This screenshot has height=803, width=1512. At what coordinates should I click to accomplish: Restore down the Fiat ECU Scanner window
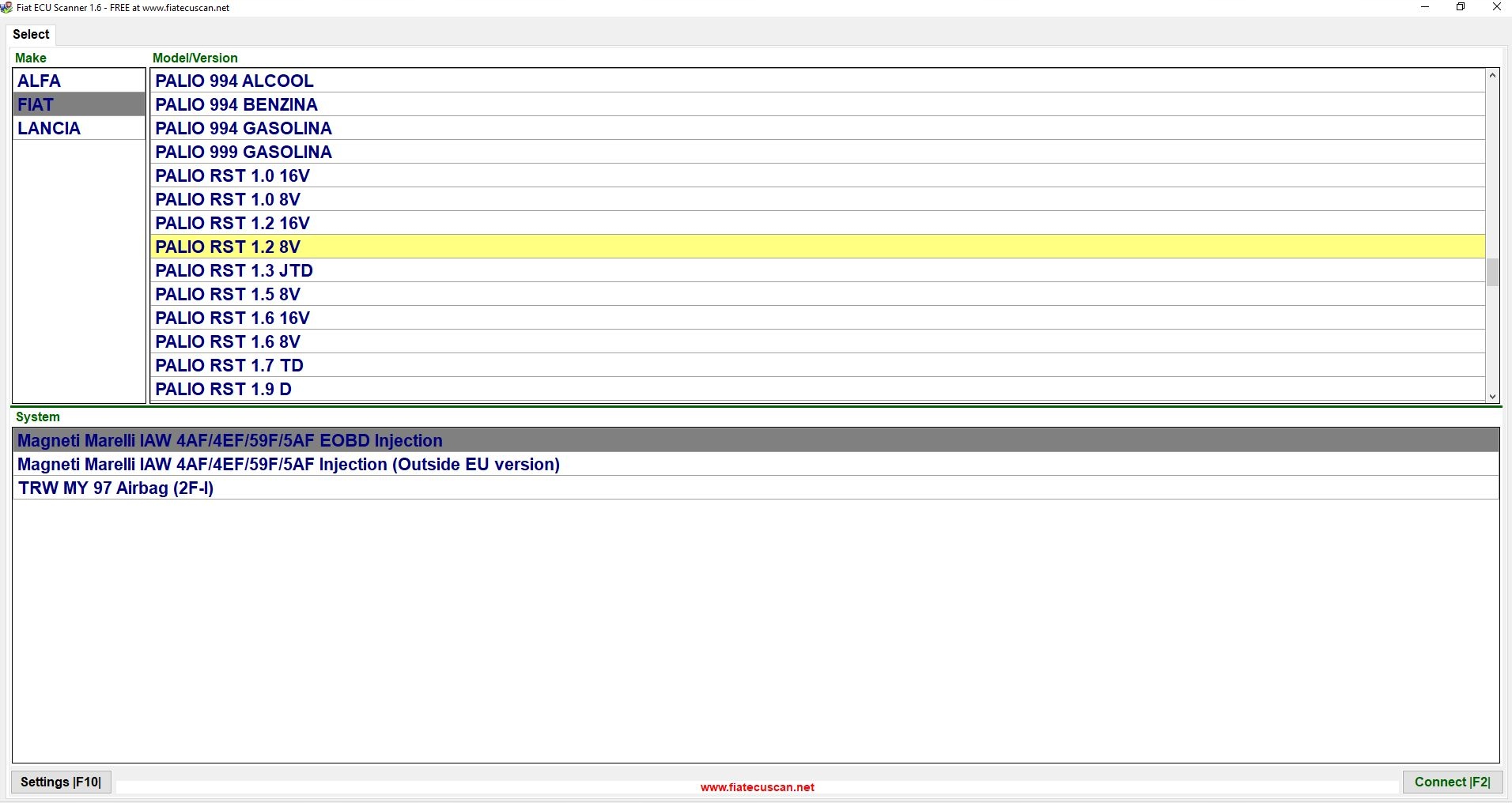point(1461,7)
